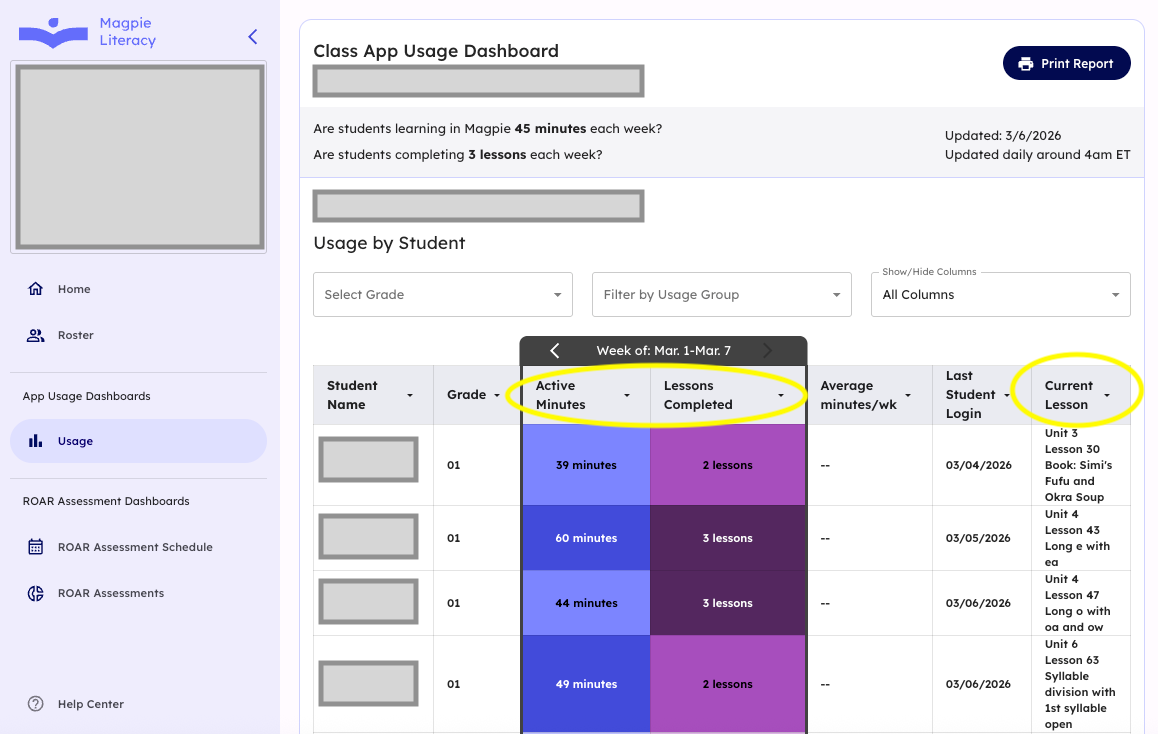Sort by the Current Lesson column arrow
Image resolution: width=1158 pixels, height=734 pixels.
[x=1106, y=396]
